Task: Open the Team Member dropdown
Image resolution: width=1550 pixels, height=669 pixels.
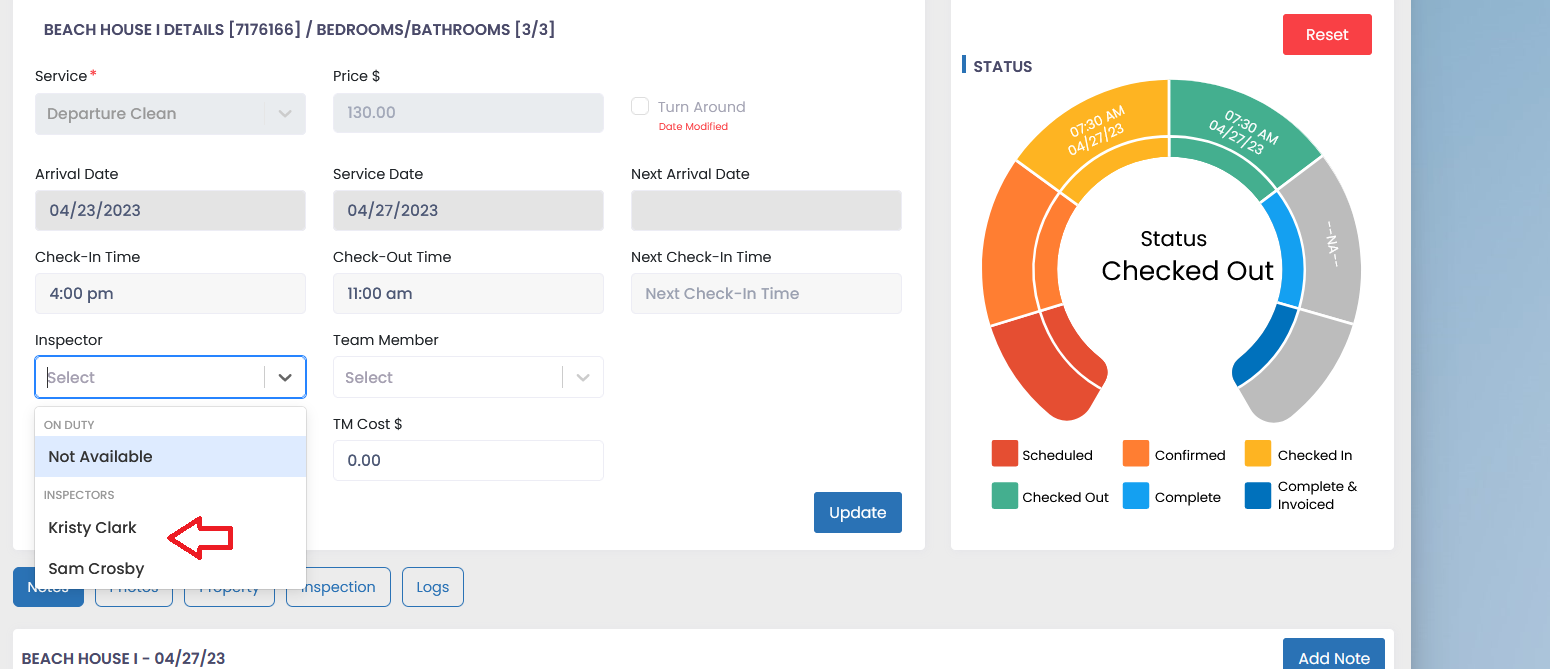Action: pyautogui.click(x=468, y=377)
